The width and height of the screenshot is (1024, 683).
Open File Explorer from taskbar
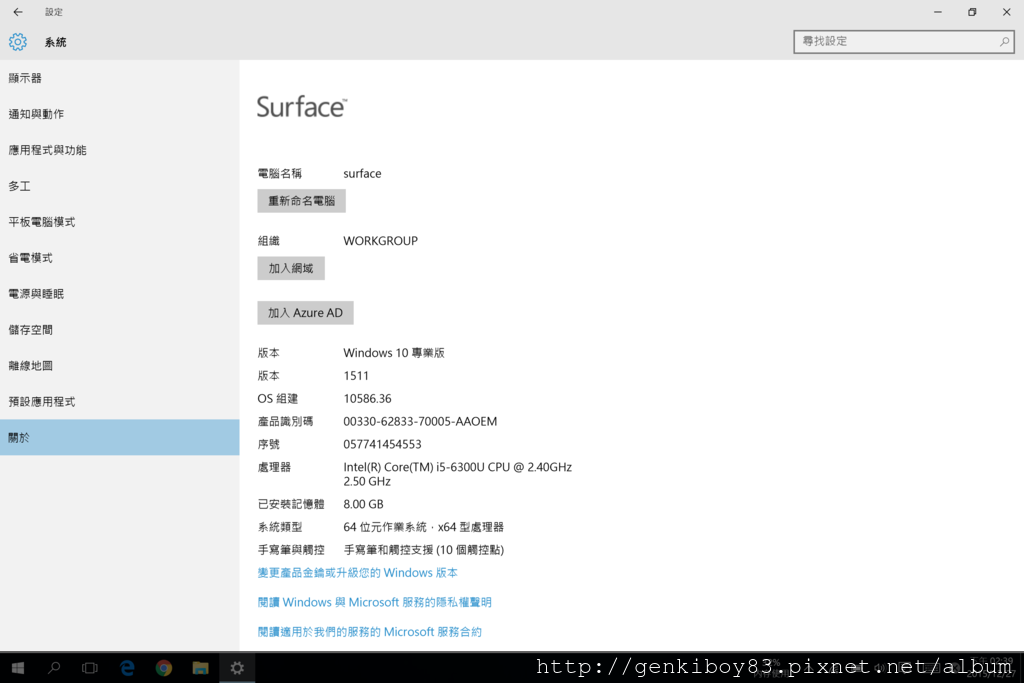click(200, 667)
